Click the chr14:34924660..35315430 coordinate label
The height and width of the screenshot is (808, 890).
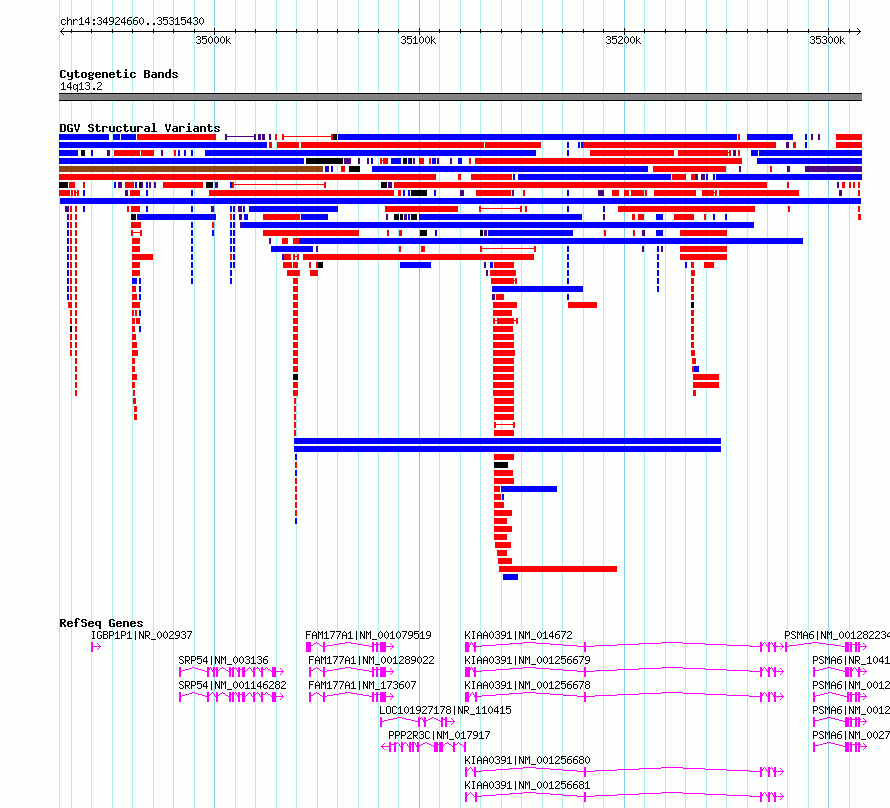(132, 21)
